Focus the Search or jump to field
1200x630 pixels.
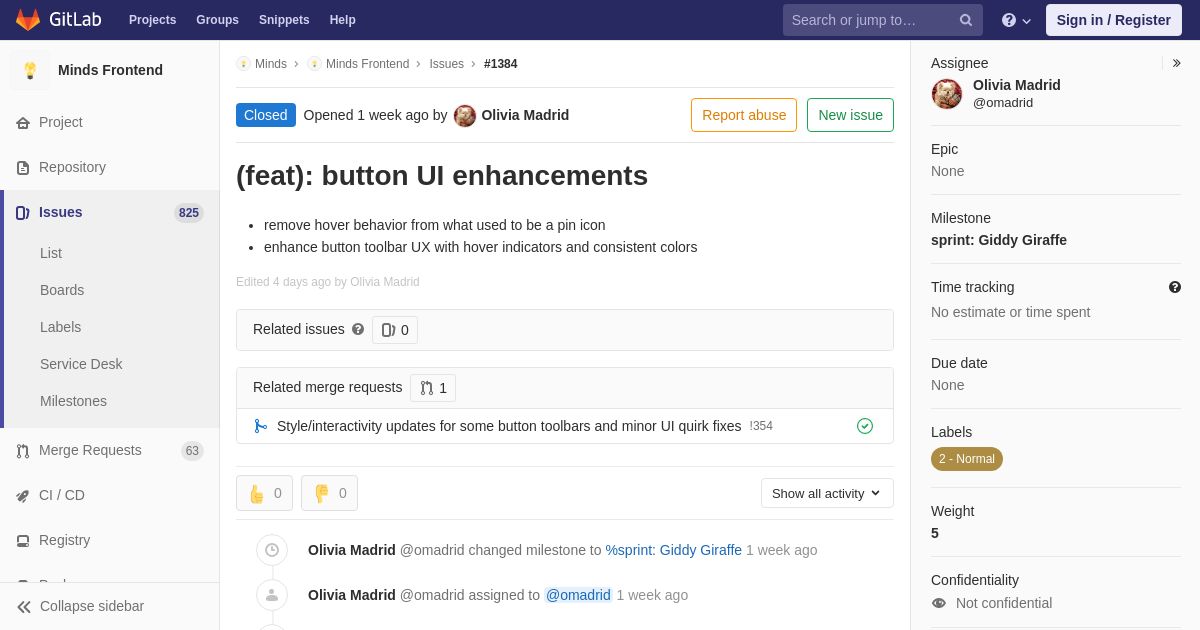click(870, 20)
